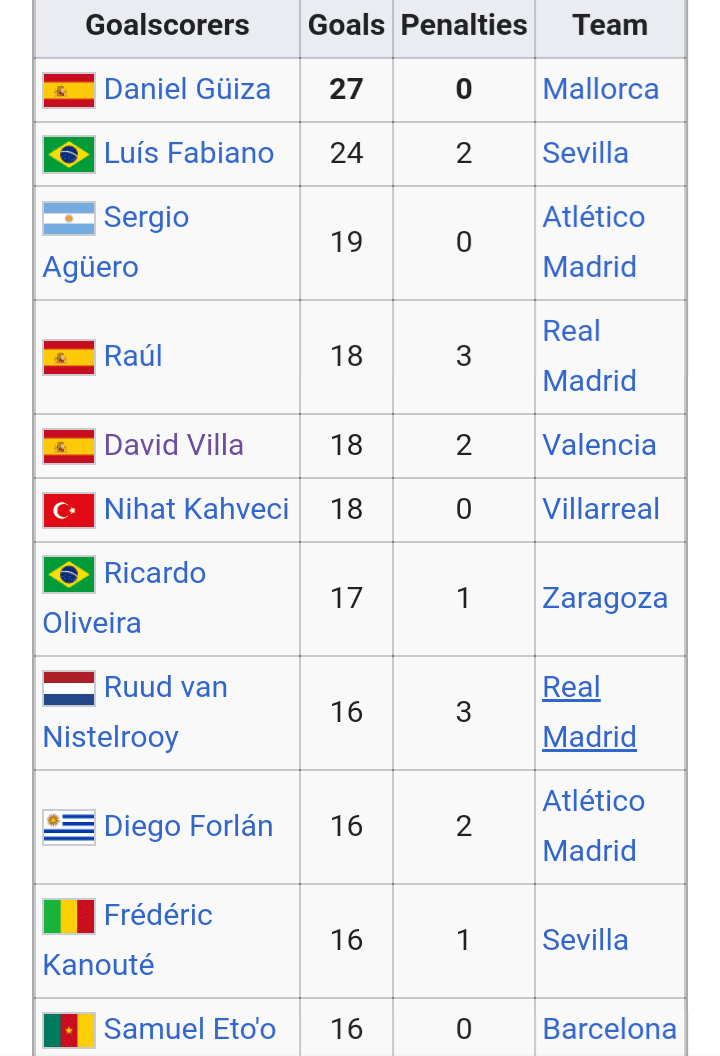720x1056 pixels.
Task: Open the Daniel Güiza player link
Action: 187,89
